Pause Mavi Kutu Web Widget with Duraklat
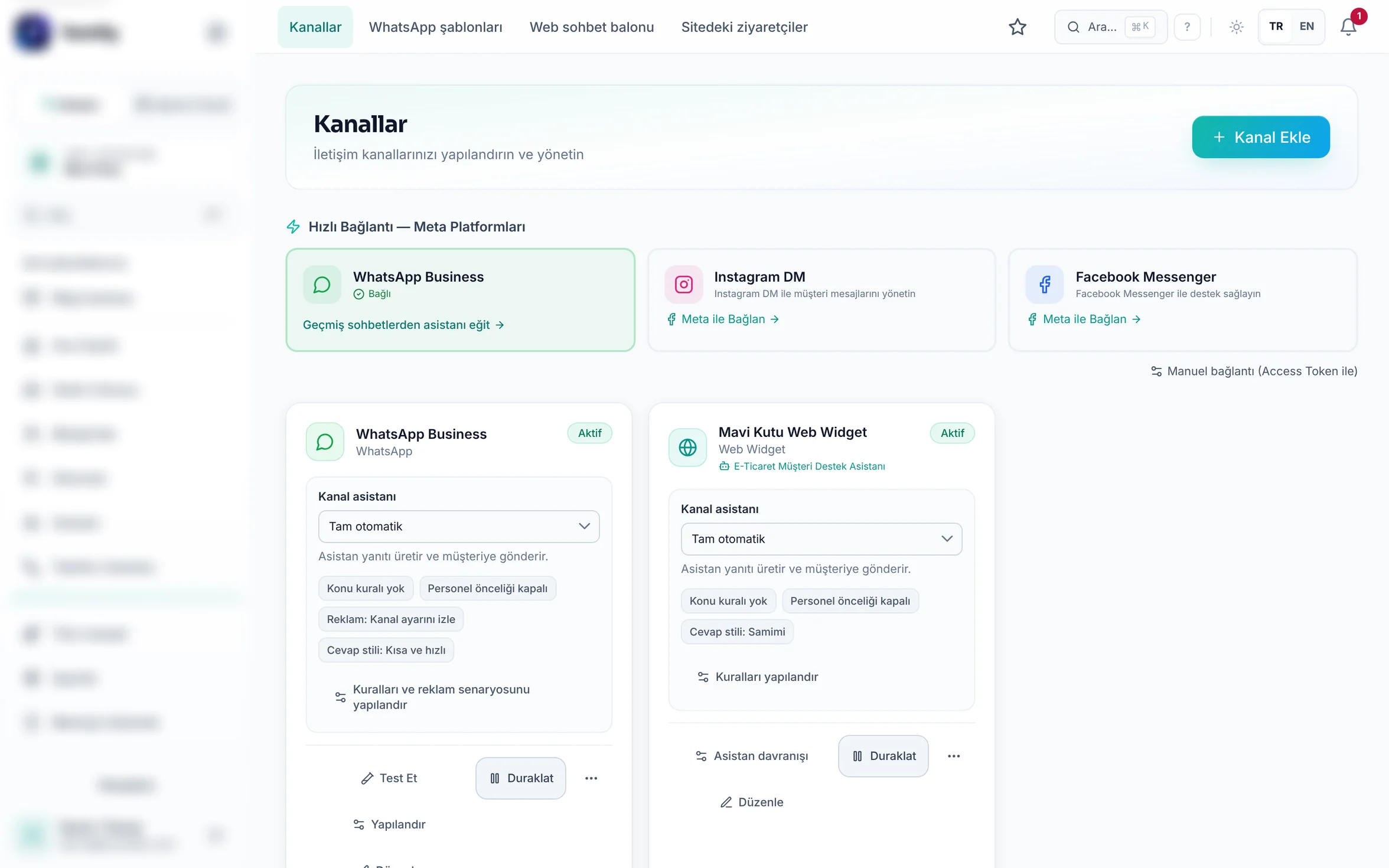 [x=883, y=756]
